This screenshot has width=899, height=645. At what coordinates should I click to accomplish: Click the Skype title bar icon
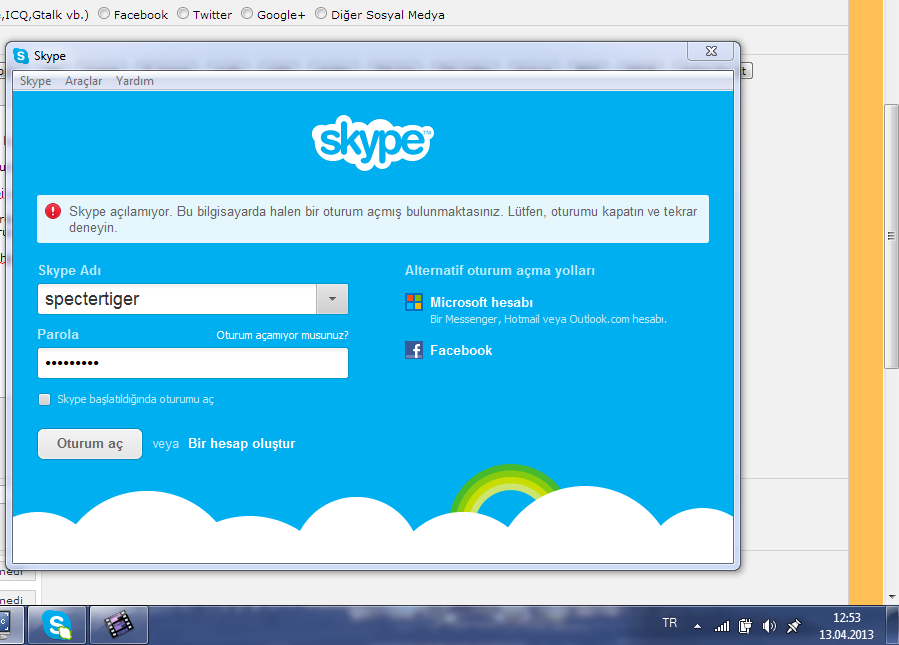21,56
